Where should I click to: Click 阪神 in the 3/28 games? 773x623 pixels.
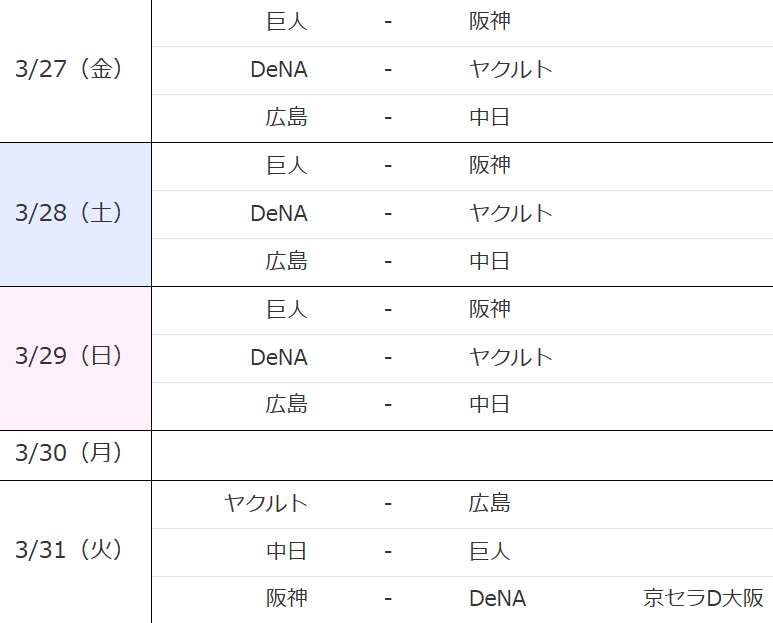(489, 165)
